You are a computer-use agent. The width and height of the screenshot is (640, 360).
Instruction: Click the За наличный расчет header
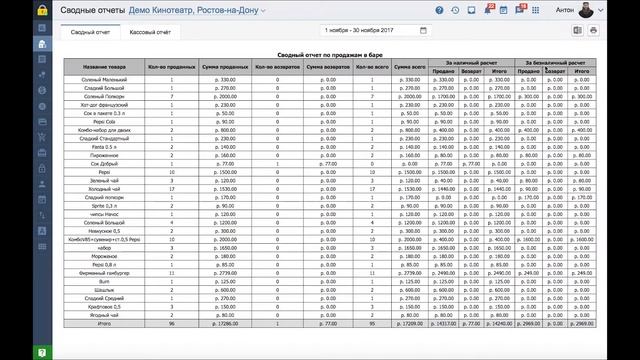tap(471, 63)
